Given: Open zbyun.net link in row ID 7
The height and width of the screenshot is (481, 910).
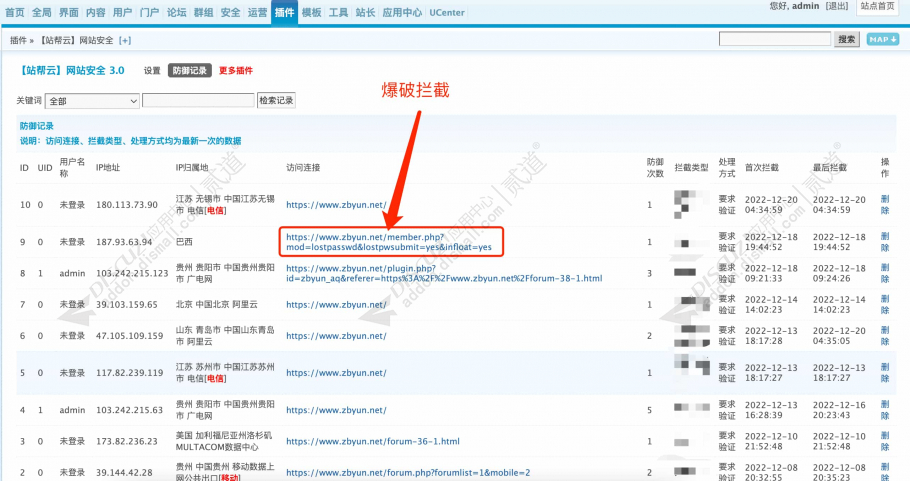Looking at the screenshot, I should click(x=336, y=305).
